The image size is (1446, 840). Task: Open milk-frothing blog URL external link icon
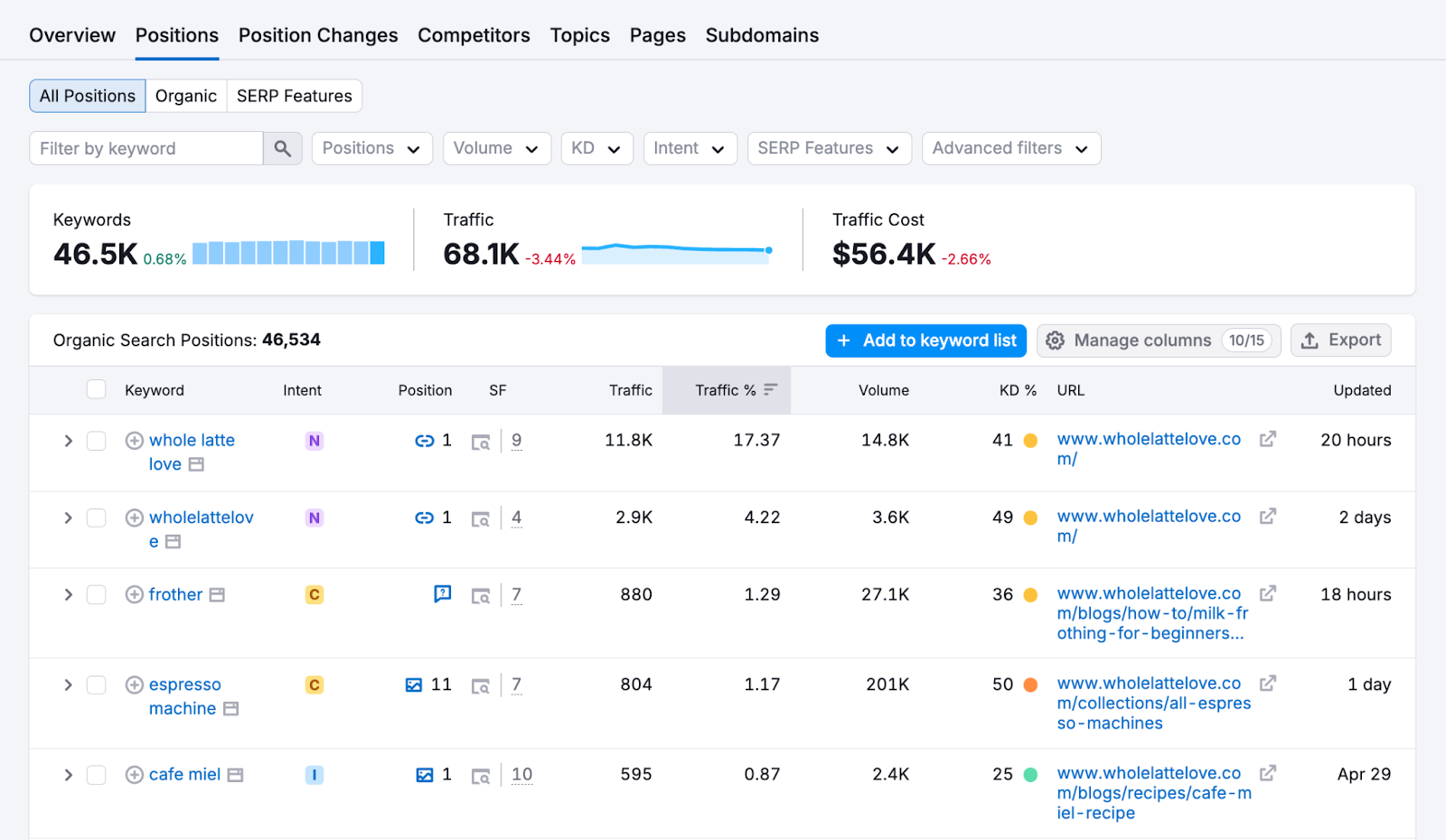click(x=1268, y=593)
